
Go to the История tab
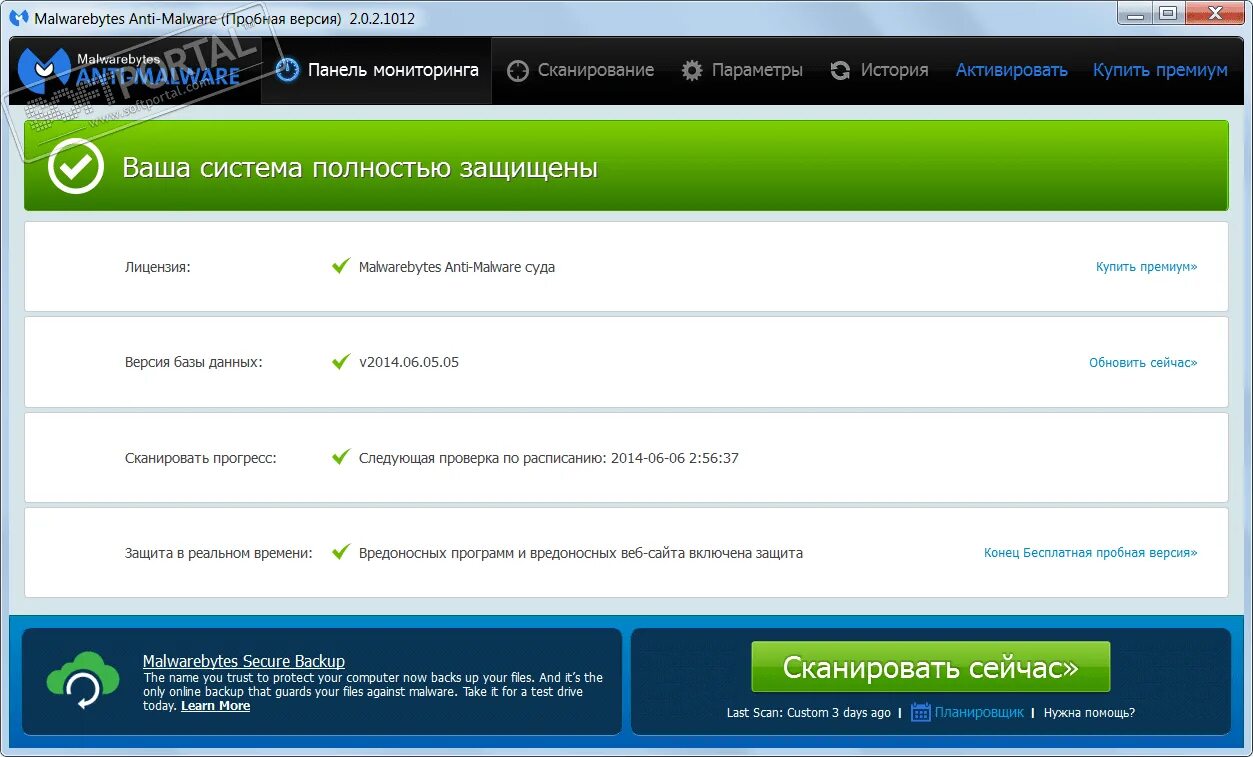[x=879, y=70]
